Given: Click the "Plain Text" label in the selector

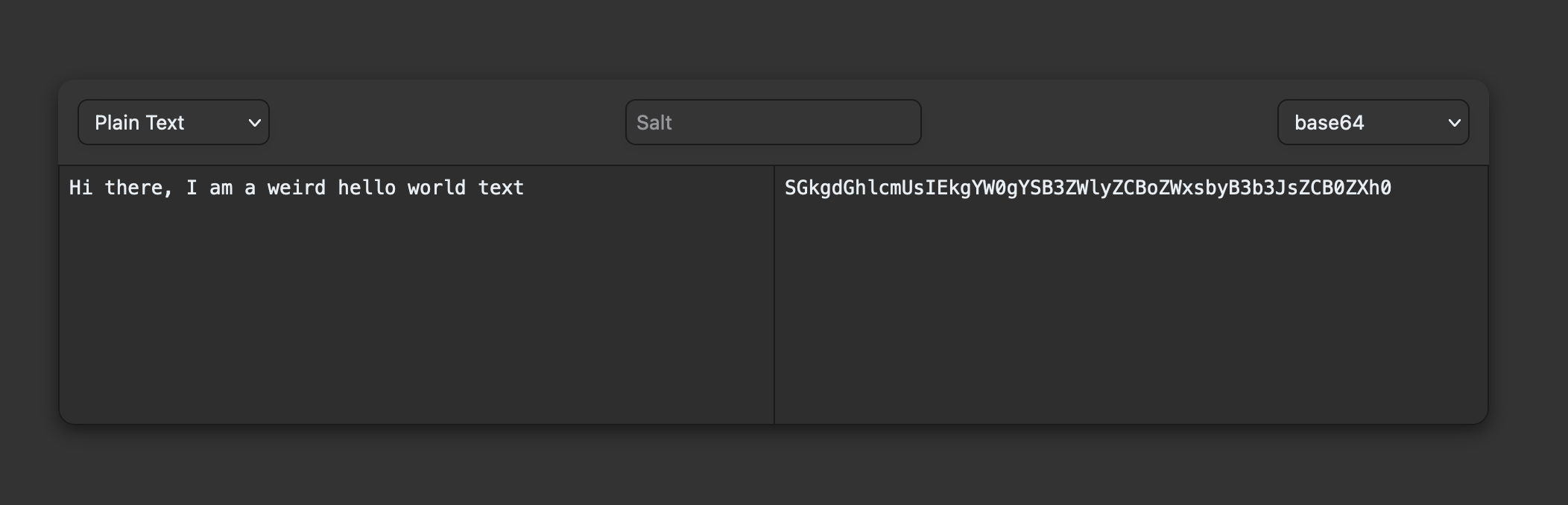Looking at the screenshot, I should click(x=139, y=123).
